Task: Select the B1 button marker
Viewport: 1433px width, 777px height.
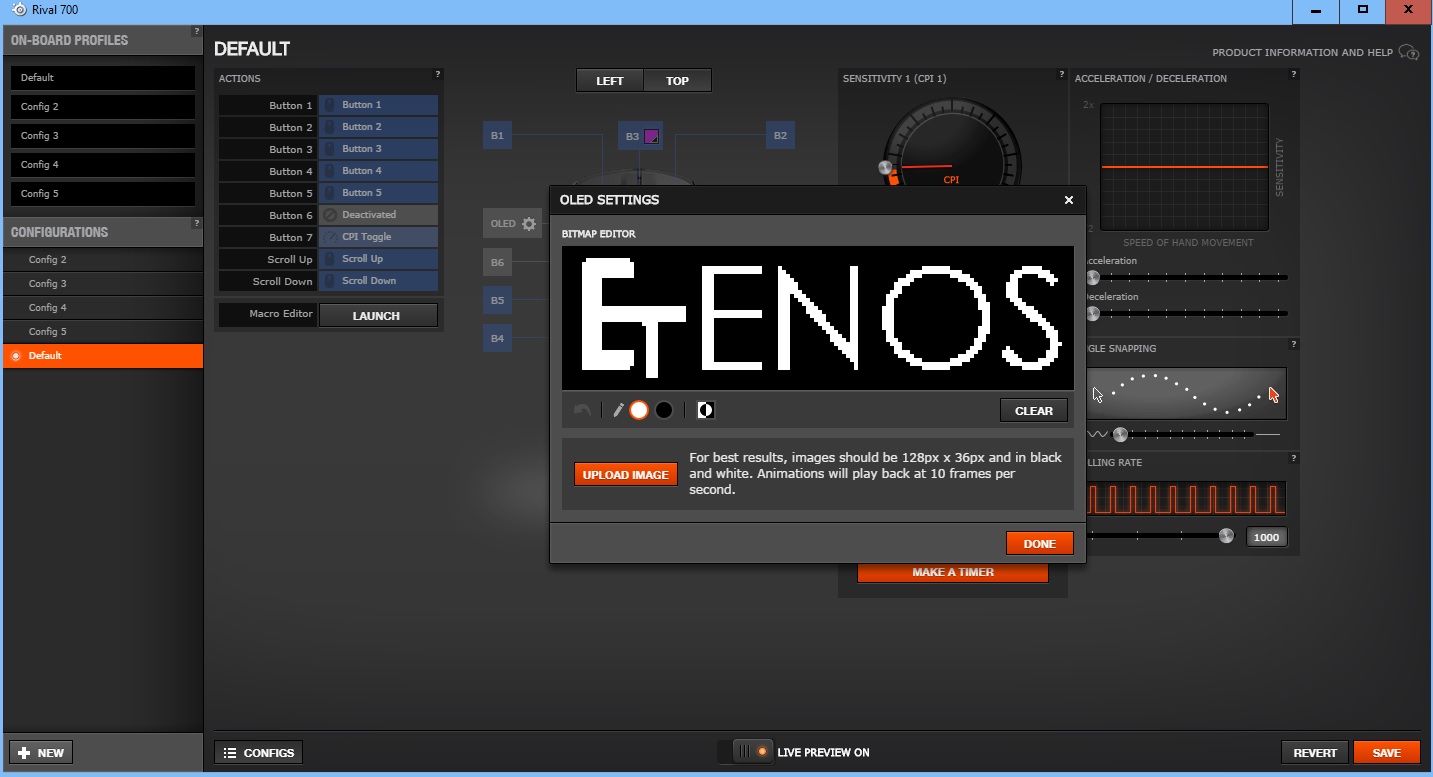Action: pyautogui.click(x=497, y=135)
